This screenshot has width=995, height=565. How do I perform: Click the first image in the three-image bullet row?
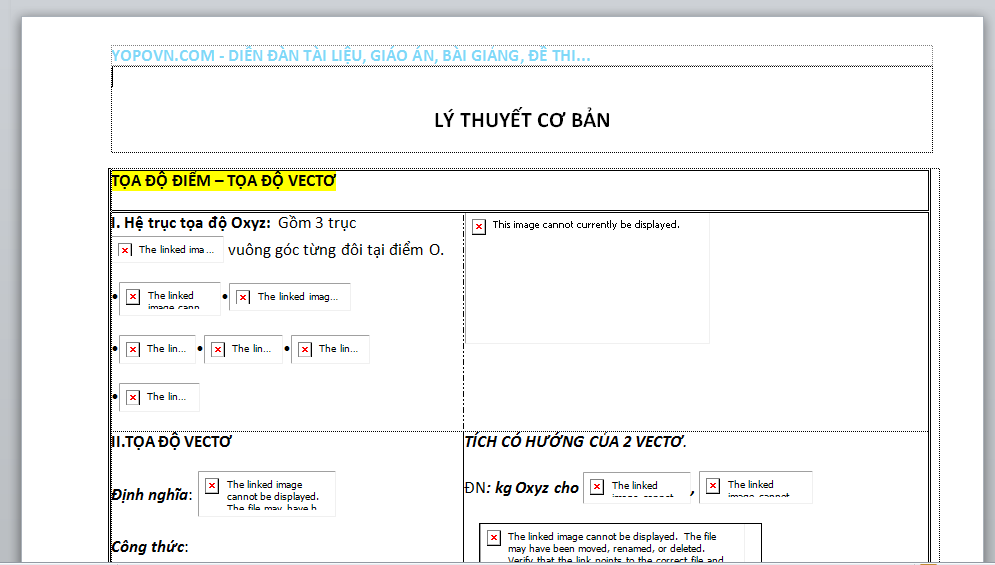click(x=158, y=349)
